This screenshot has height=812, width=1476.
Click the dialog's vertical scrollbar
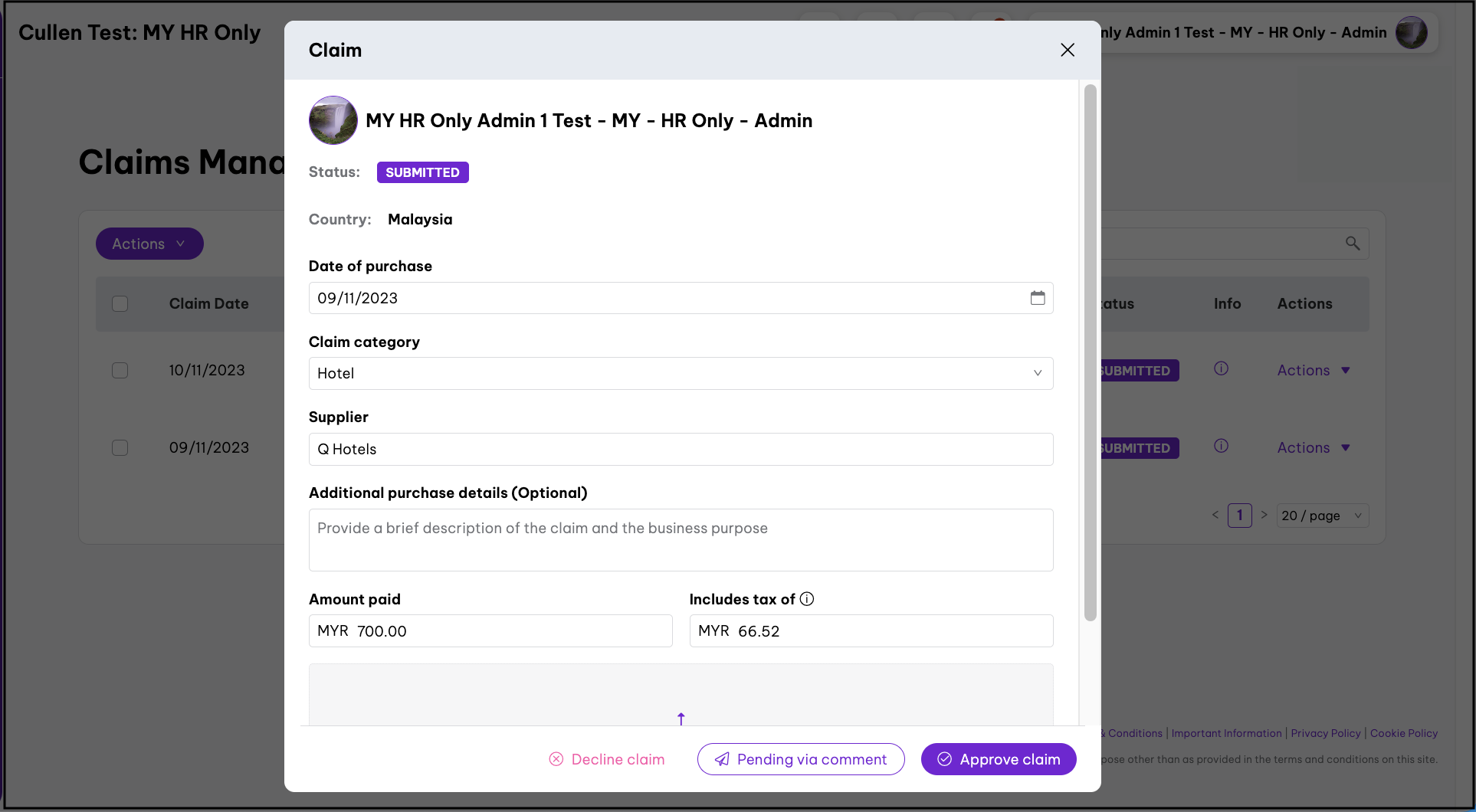click(x=1090, y=352)
